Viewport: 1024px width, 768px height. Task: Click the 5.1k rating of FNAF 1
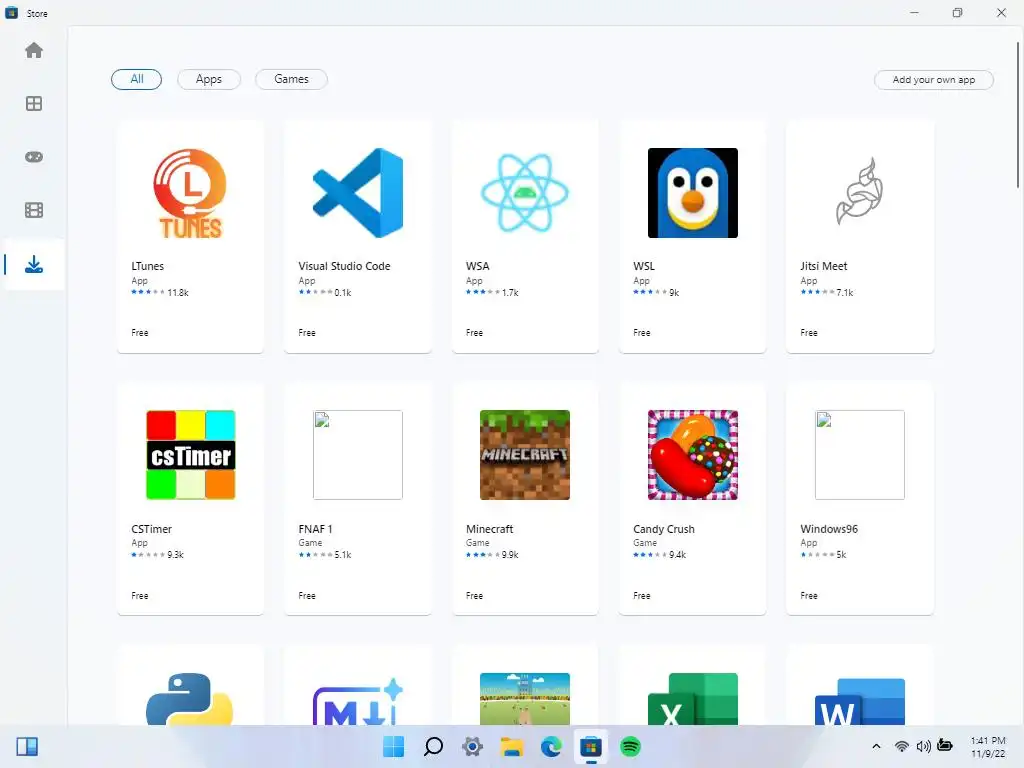click(x=343, y=554)
